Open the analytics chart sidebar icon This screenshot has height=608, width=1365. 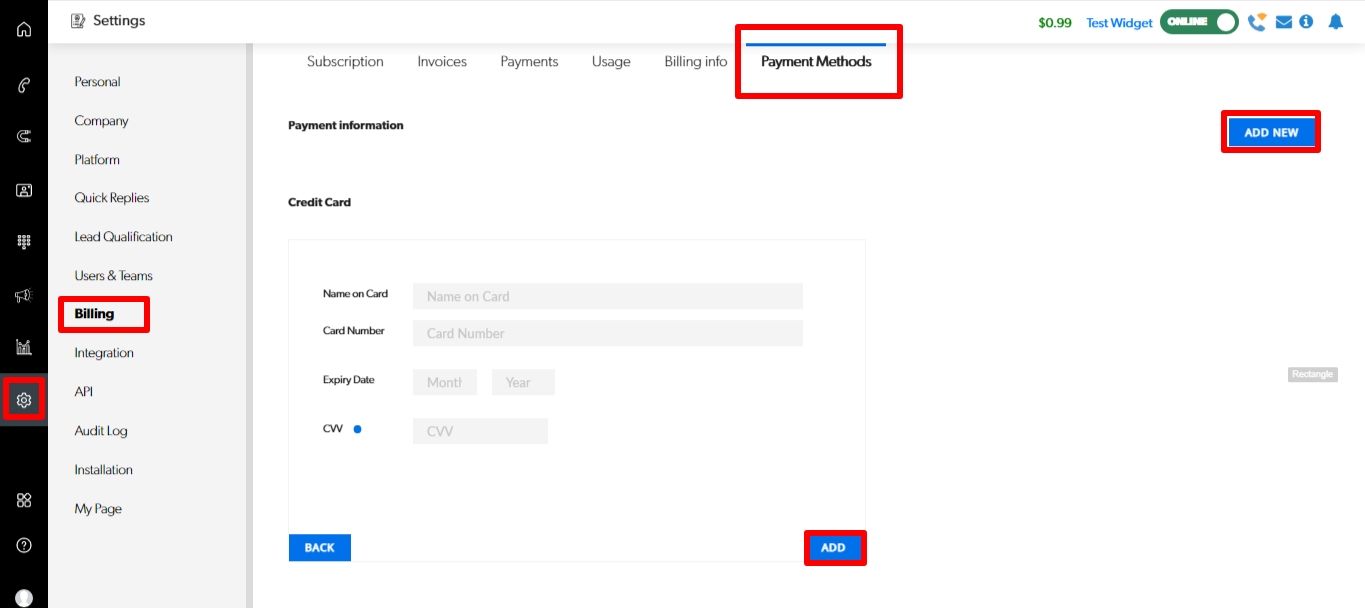pyautogui.click(x=24, y=347)
